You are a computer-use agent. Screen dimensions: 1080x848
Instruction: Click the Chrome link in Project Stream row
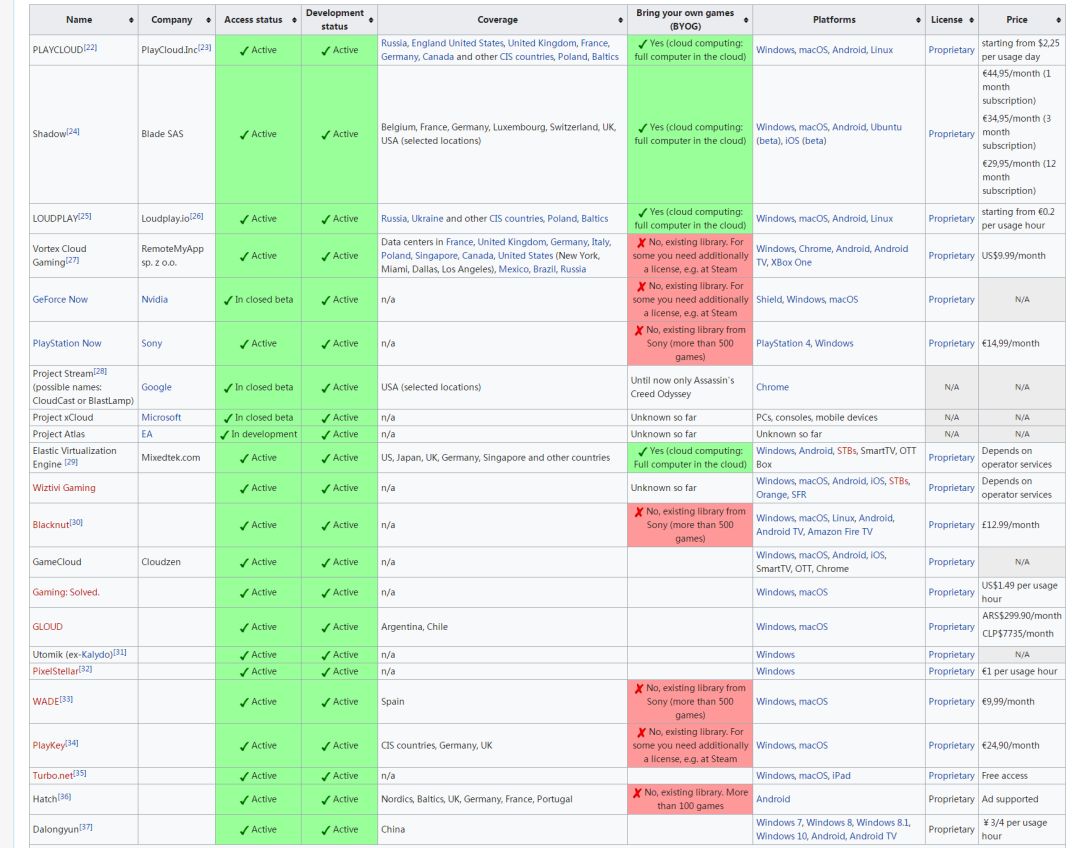(x=772, y=387)
